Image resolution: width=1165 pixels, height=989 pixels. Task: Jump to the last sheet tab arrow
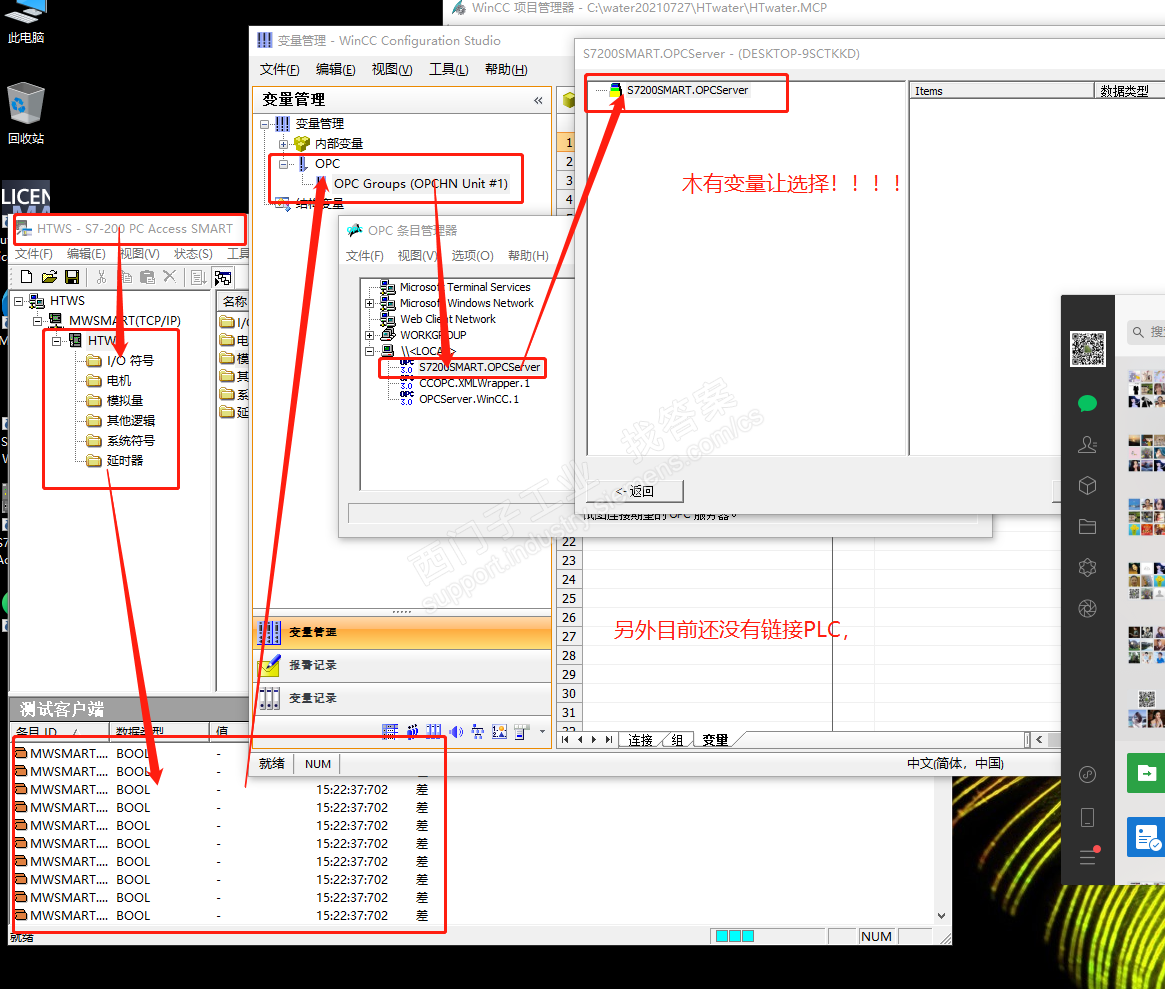pyautogui.click(x=609, y=739)
